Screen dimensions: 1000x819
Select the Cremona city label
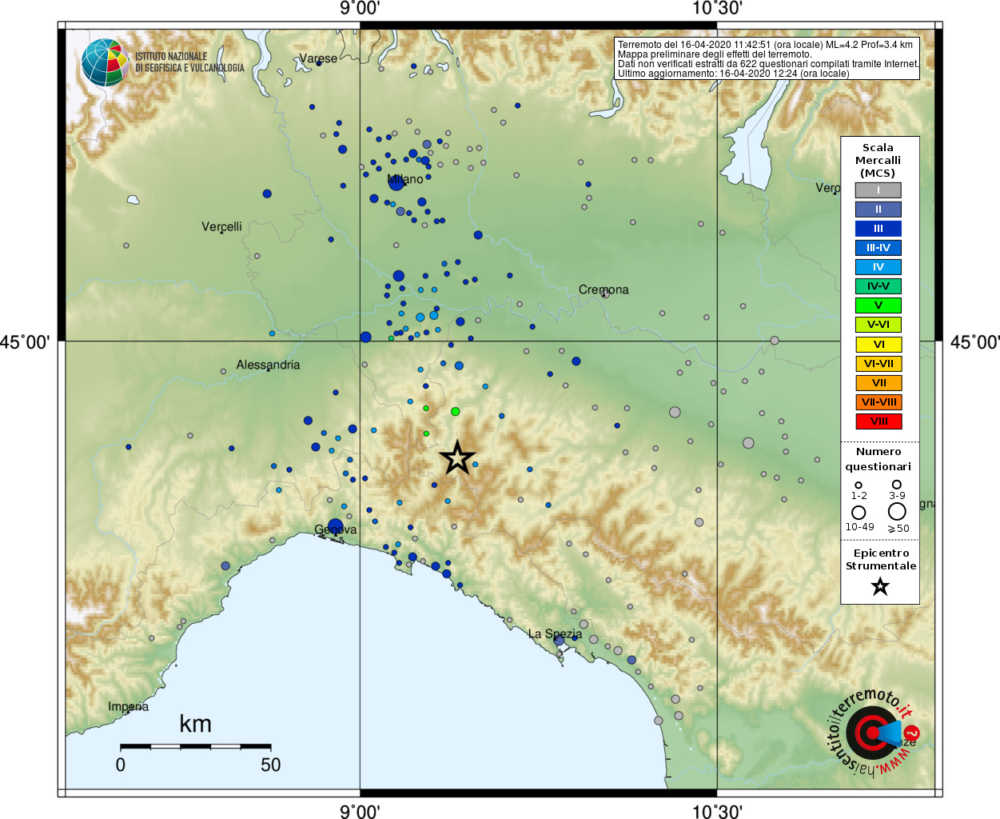coord(603,288)
